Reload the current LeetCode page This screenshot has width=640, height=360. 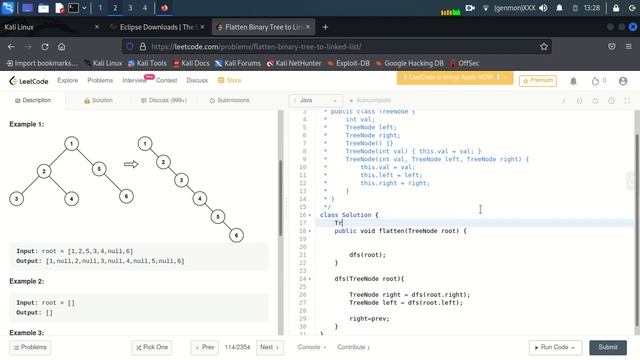click(x=45, y=47)
